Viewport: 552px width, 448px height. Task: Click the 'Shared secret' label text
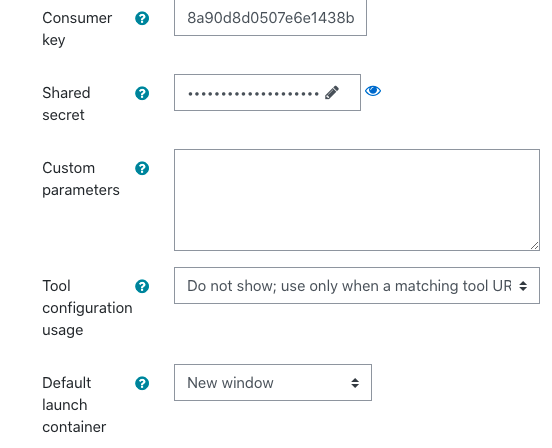click(66, 104)
